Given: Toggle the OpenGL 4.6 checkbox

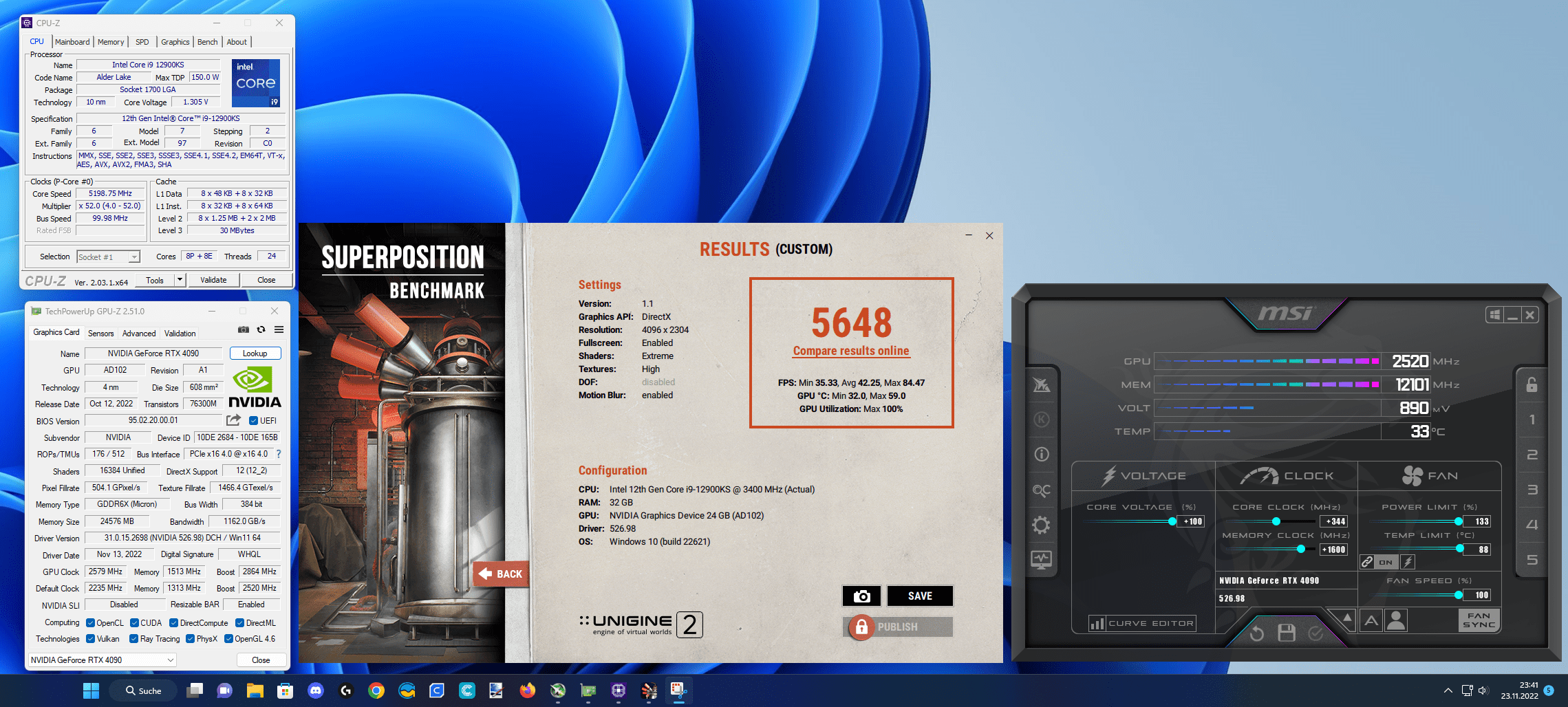Looking at the screenshot, I should [228, 639].
